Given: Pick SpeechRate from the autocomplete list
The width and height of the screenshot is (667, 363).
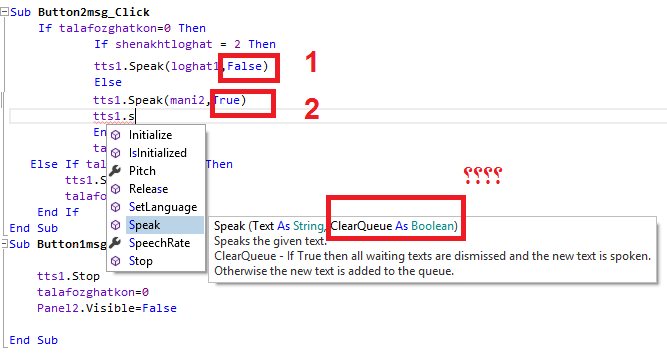Looking at the screenshot, I should [x=159, y=243].
